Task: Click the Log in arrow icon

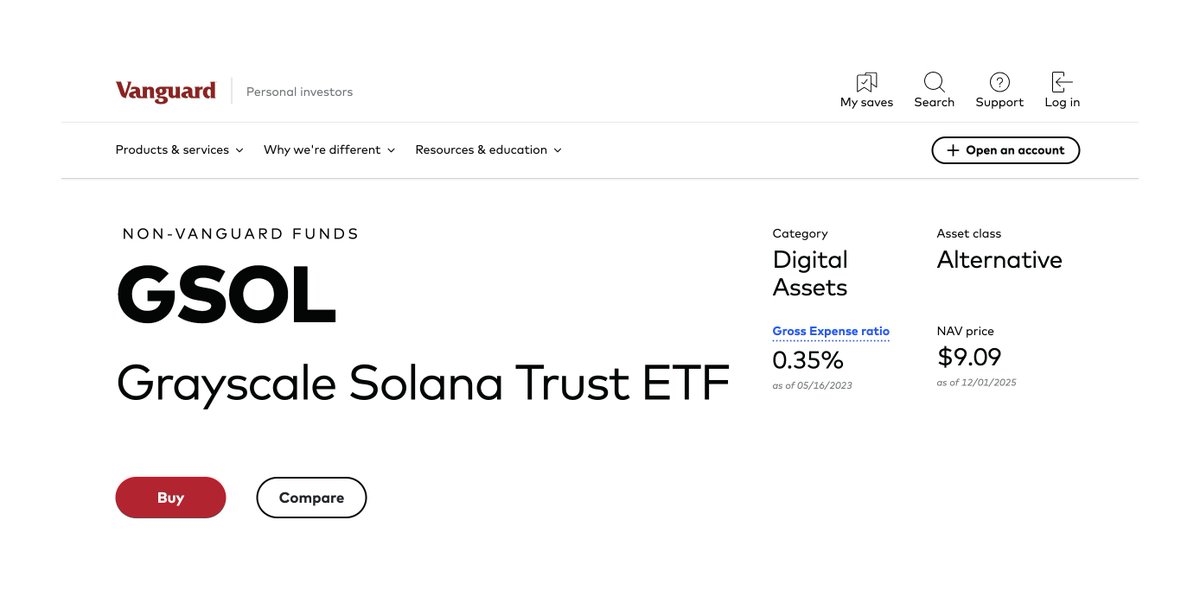Action: tap(1062, 82)
